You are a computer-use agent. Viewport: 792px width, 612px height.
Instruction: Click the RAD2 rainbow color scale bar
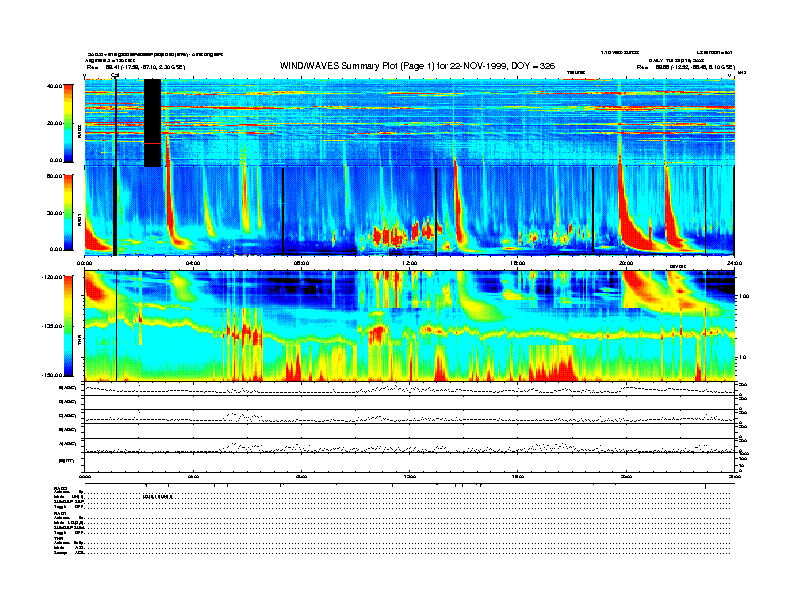68,123
